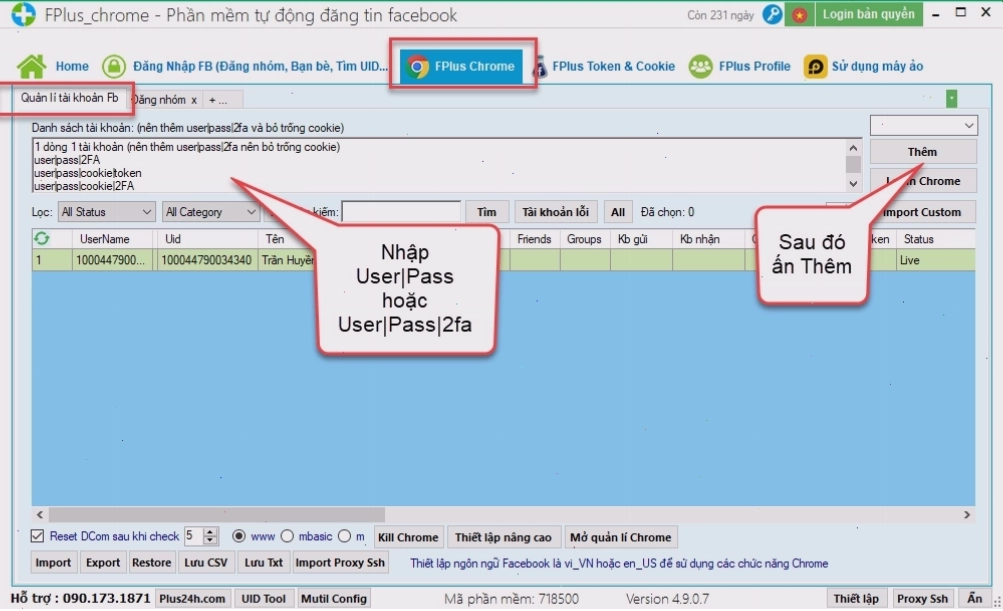Click the Import Custom button
The height and width of the screenshot is (611, 1003).
(923, 212)
